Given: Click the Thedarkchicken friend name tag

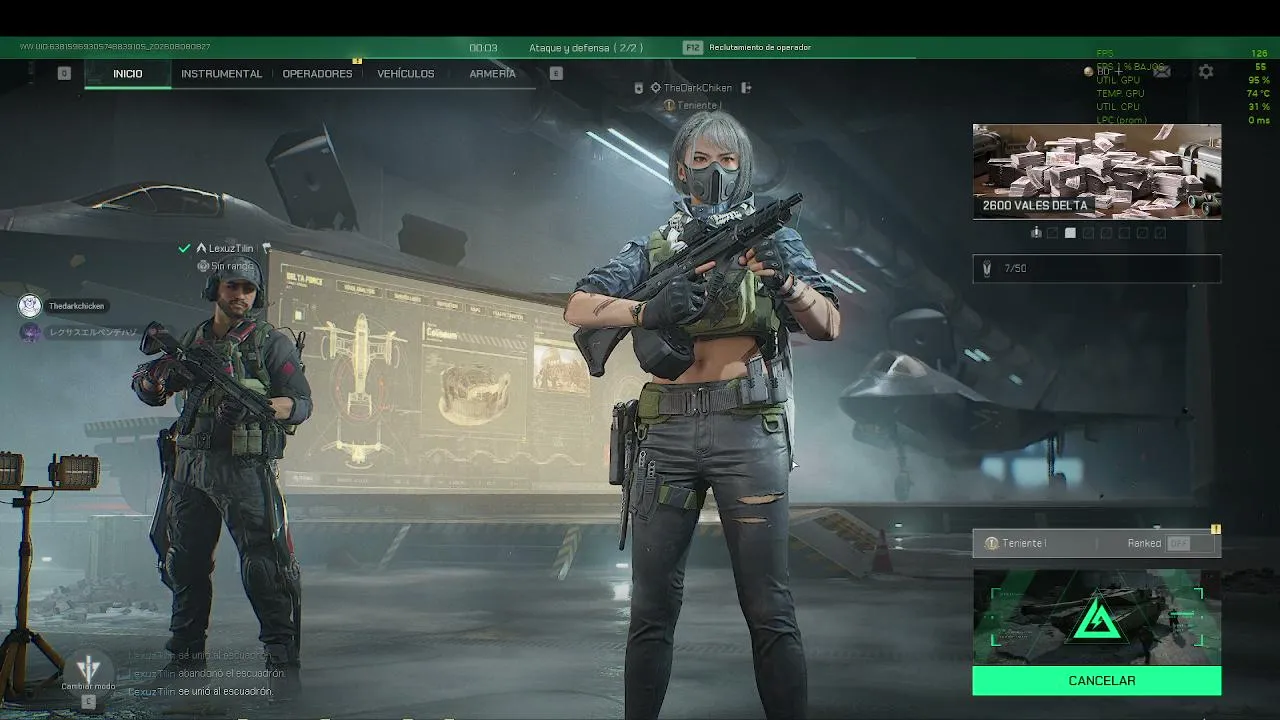Looking at the screenshot, I should click(x=77, y=306).
